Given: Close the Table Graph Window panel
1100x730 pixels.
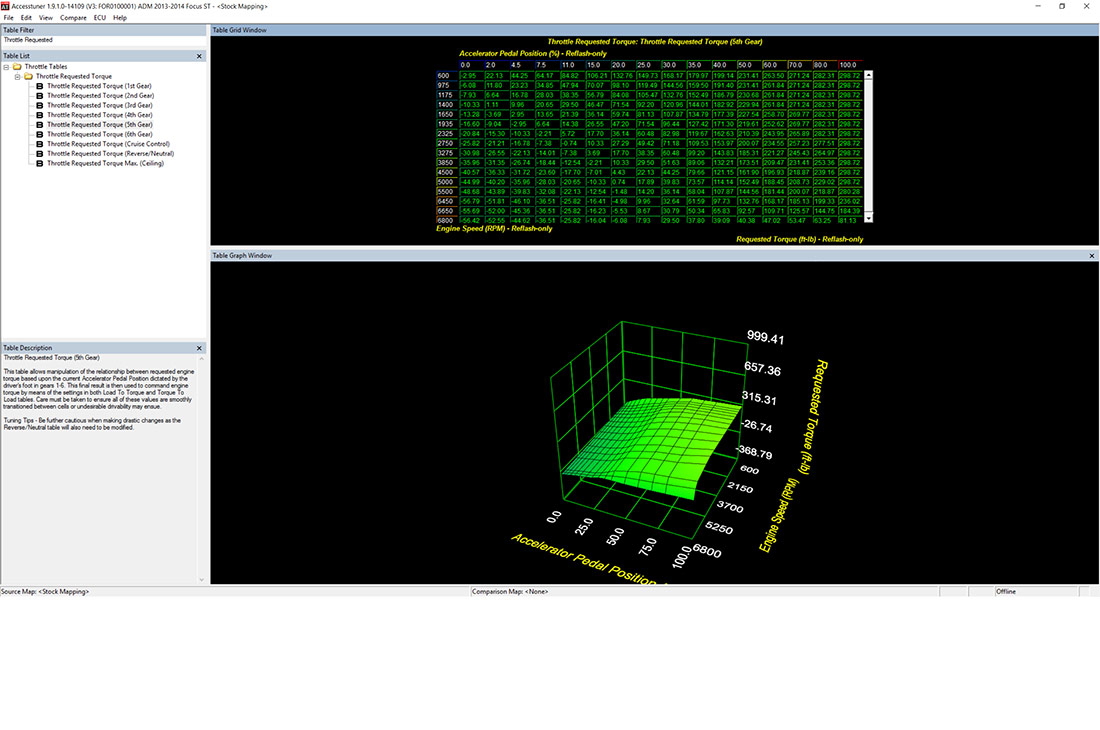Looking at the screenshot, I should click(1092, 256).
